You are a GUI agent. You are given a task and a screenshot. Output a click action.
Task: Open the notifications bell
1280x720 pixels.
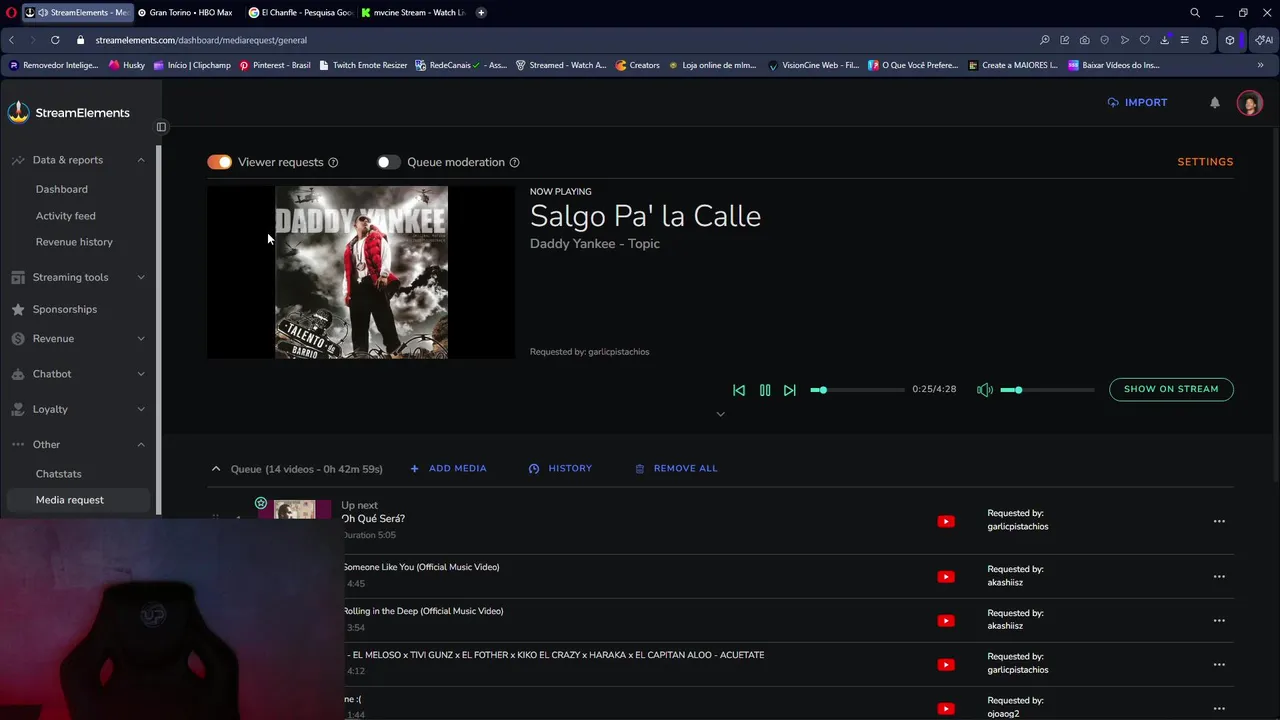click(1215, 102)
